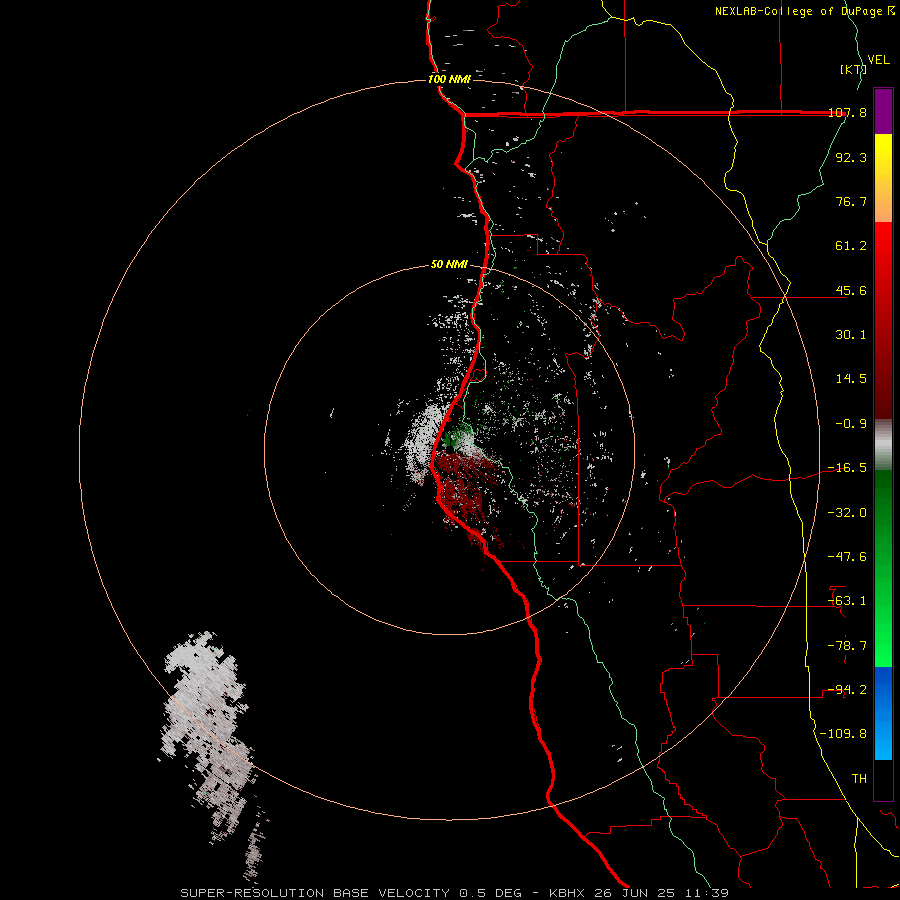900x900 pixels.
Task: Select the 61.2 value on the velocity scale
Action: 851,246
